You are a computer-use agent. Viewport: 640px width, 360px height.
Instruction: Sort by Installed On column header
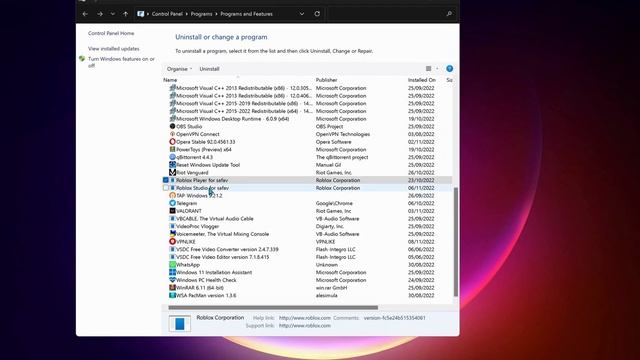pos(422,80)
